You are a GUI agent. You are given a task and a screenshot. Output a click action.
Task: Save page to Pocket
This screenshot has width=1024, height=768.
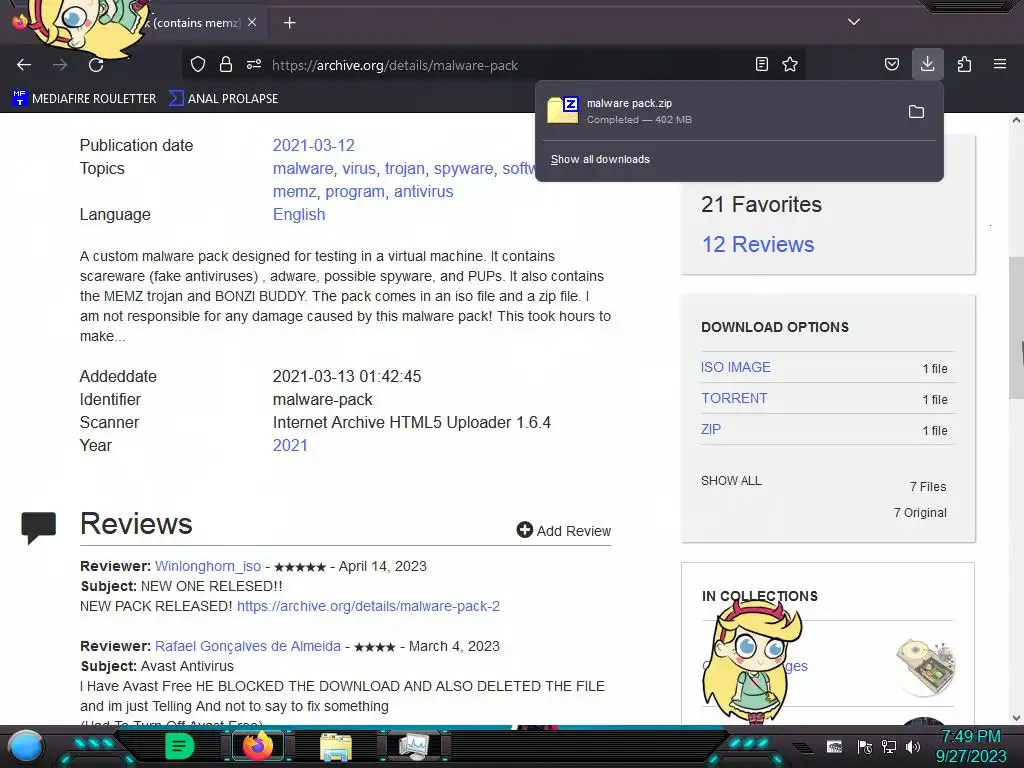pyautogui.click(x=892, y=64)
